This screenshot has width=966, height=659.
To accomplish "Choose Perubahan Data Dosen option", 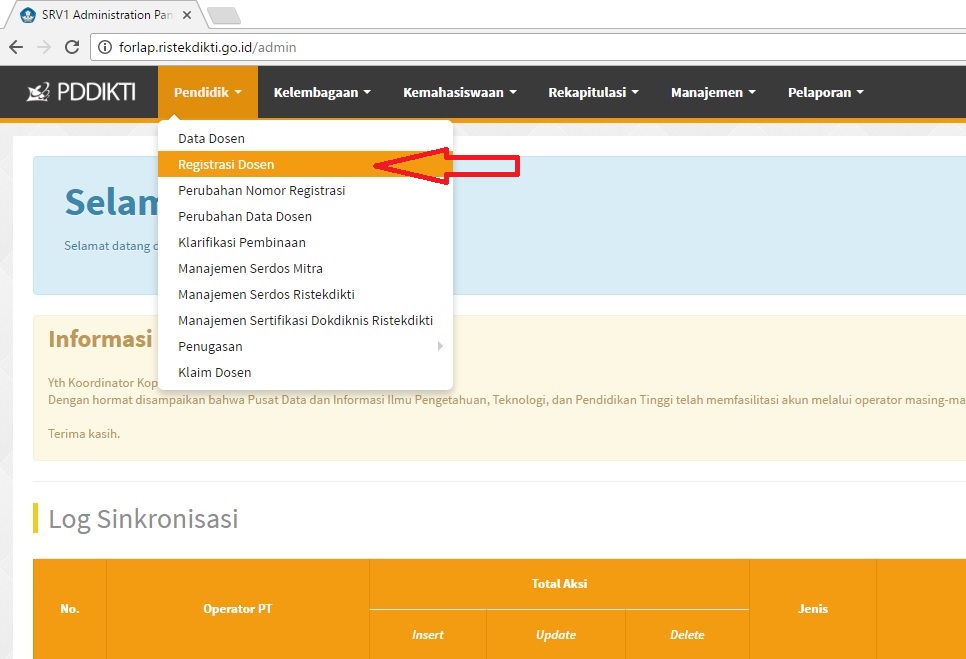I will [245, 216].
